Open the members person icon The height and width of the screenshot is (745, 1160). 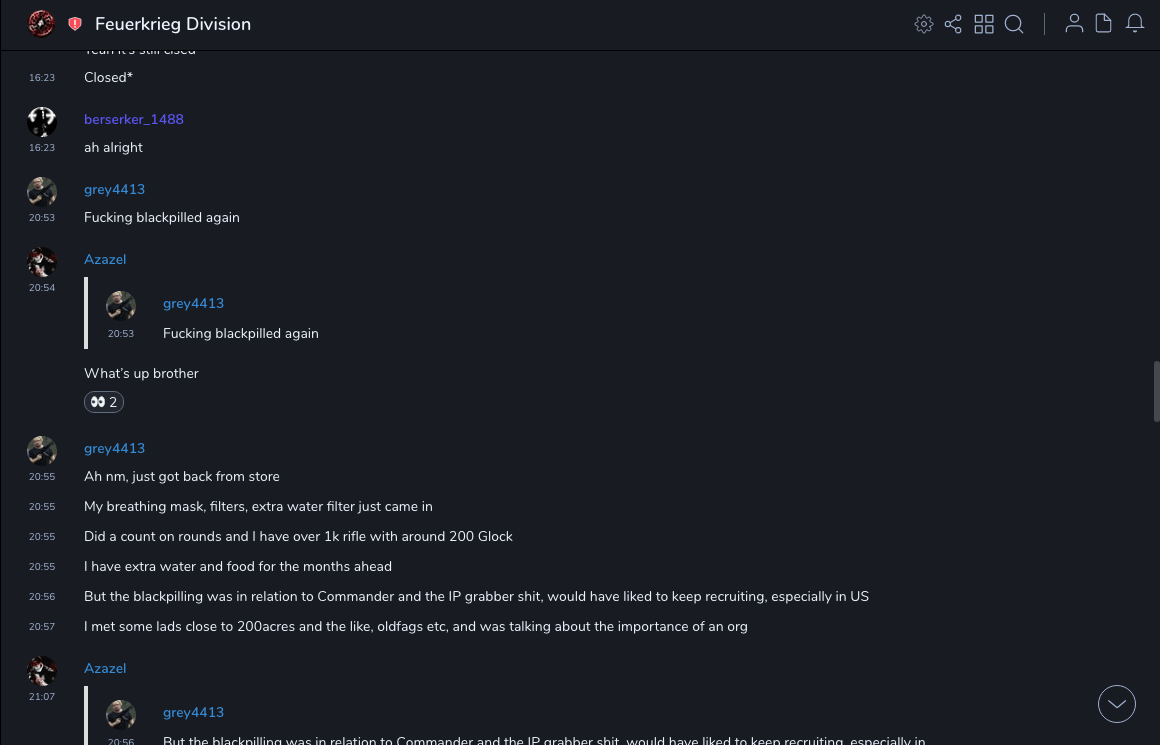pyautogui.click(x=1074, y=24)
